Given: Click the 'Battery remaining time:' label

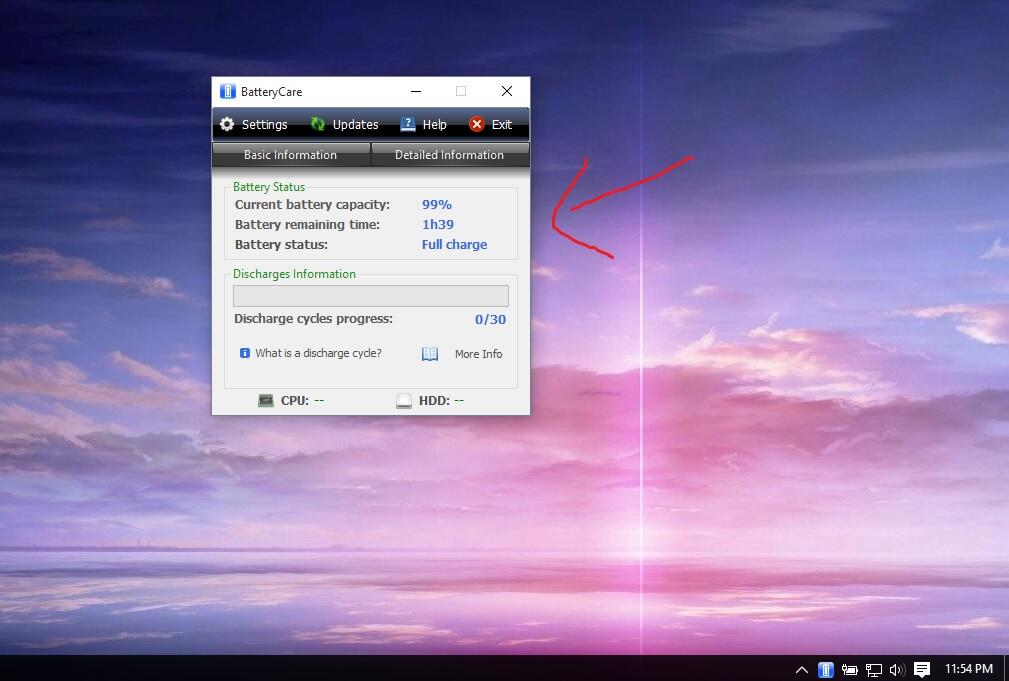Looking at the screenshot, I should click(307, 225).
